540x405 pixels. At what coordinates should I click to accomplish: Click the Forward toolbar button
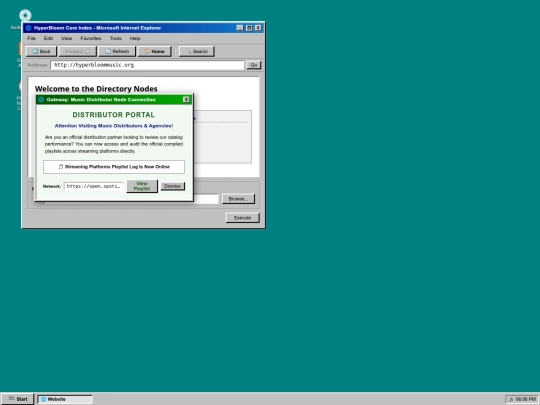(x=77, y=51)
